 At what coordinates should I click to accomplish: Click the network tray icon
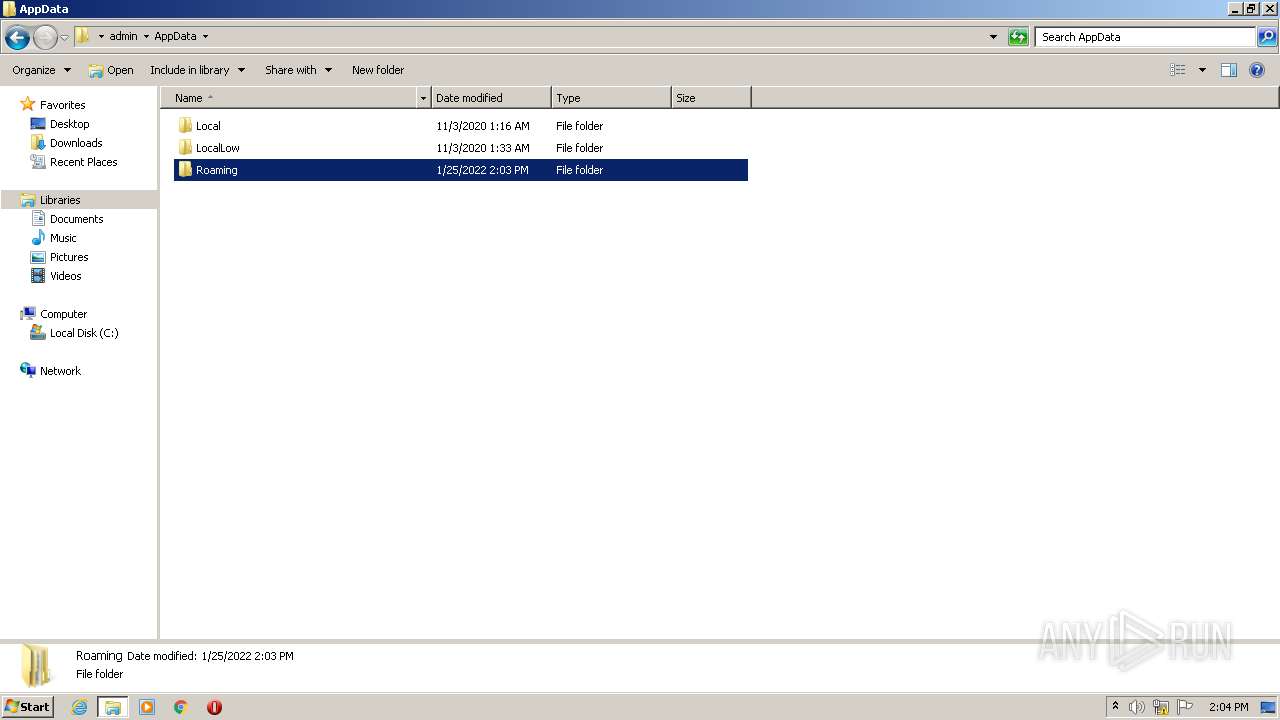1161,707
